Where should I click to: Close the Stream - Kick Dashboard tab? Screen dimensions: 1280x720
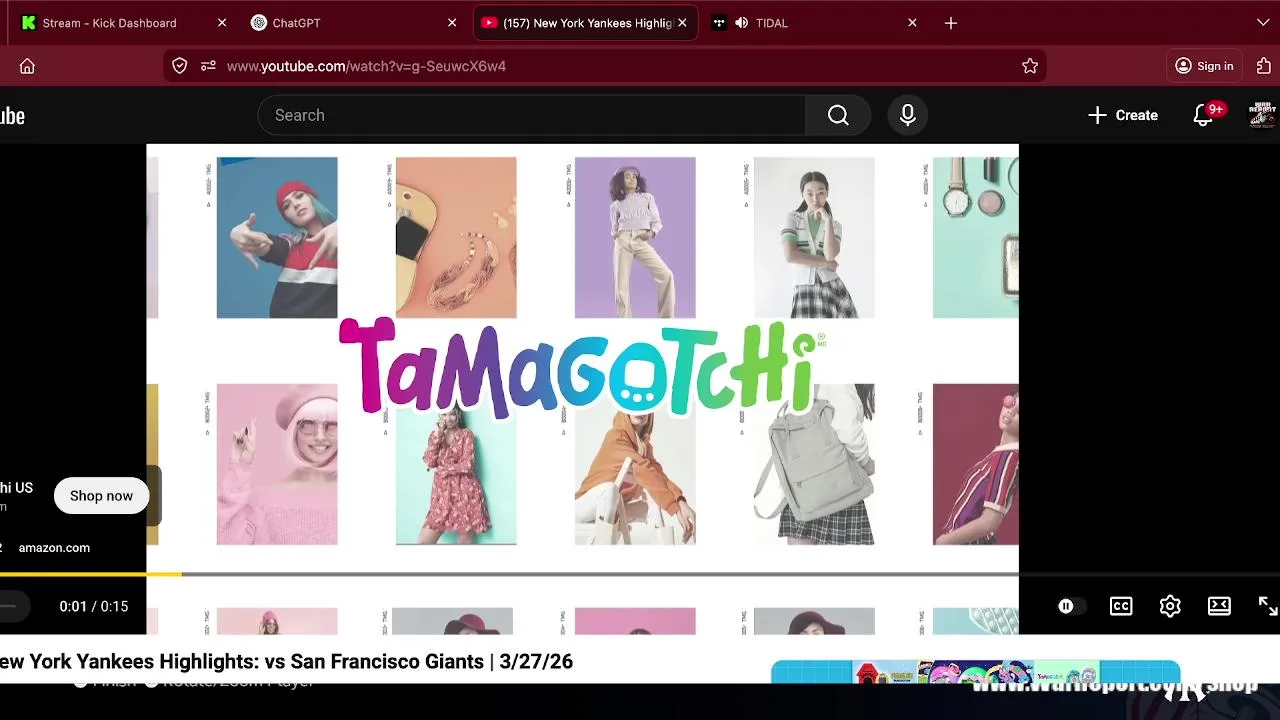(x=222, y=23)
